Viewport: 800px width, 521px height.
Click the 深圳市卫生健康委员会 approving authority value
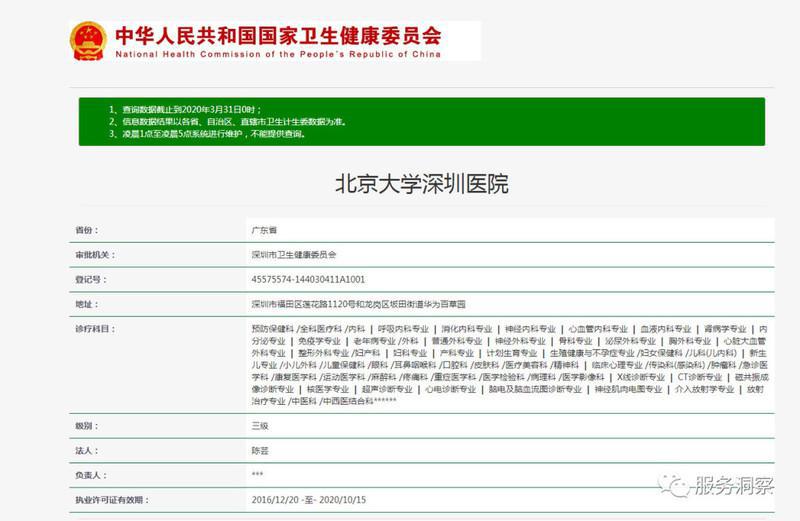[293, 255]
